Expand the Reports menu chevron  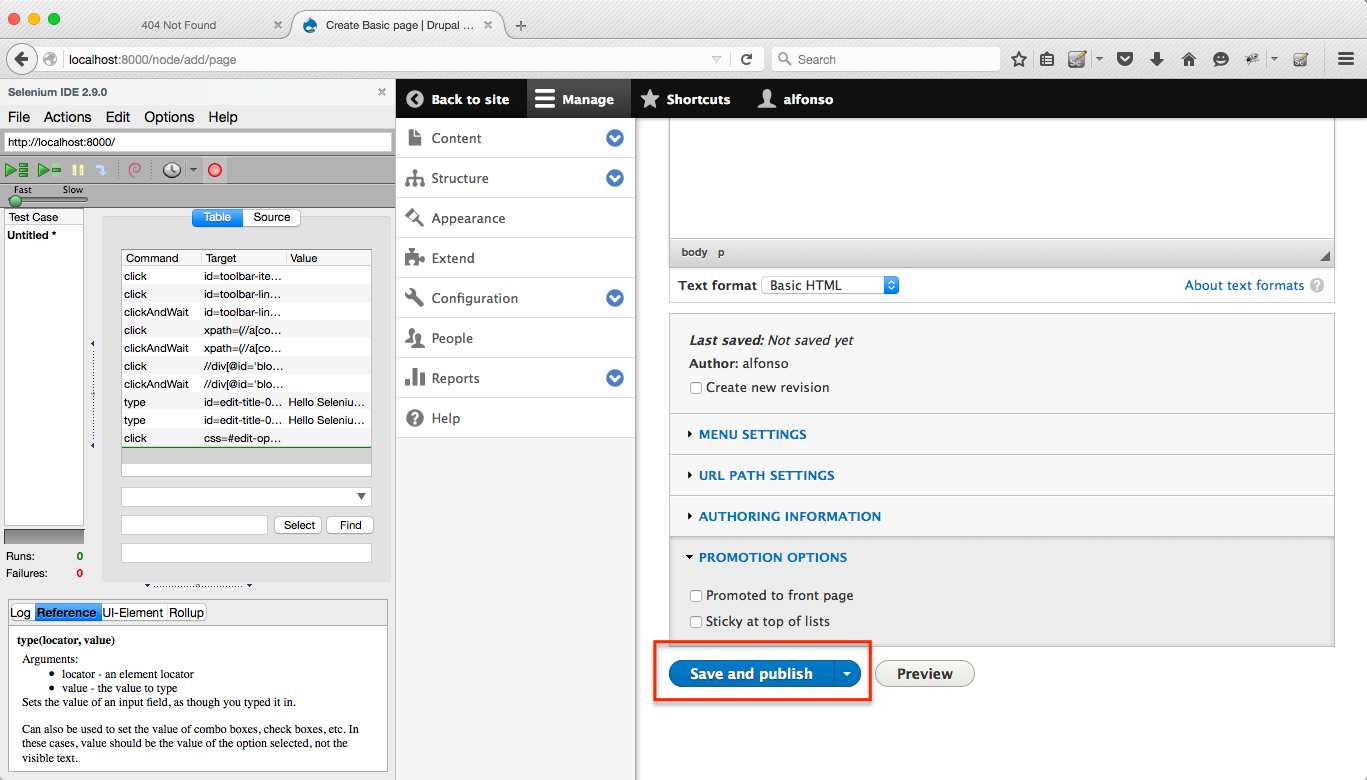[615, 378]
